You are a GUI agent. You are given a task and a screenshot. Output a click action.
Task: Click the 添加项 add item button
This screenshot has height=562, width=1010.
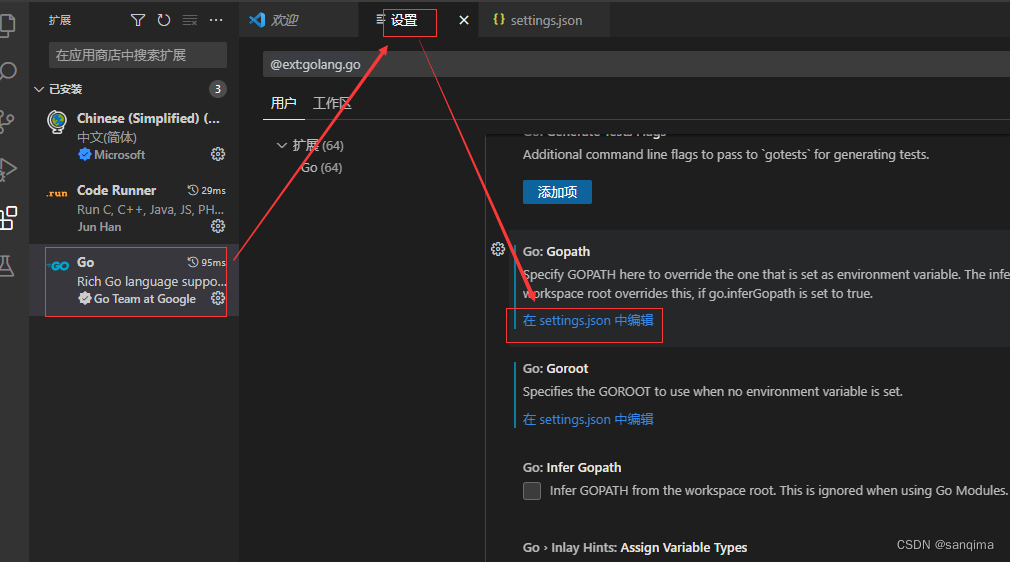(x=557, y=192)
